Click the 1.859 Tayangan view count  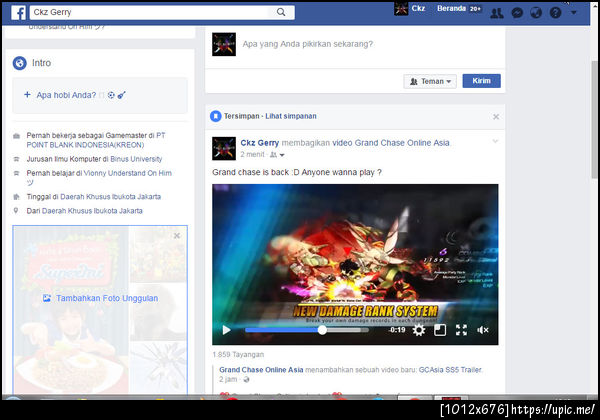coord(238,355)
